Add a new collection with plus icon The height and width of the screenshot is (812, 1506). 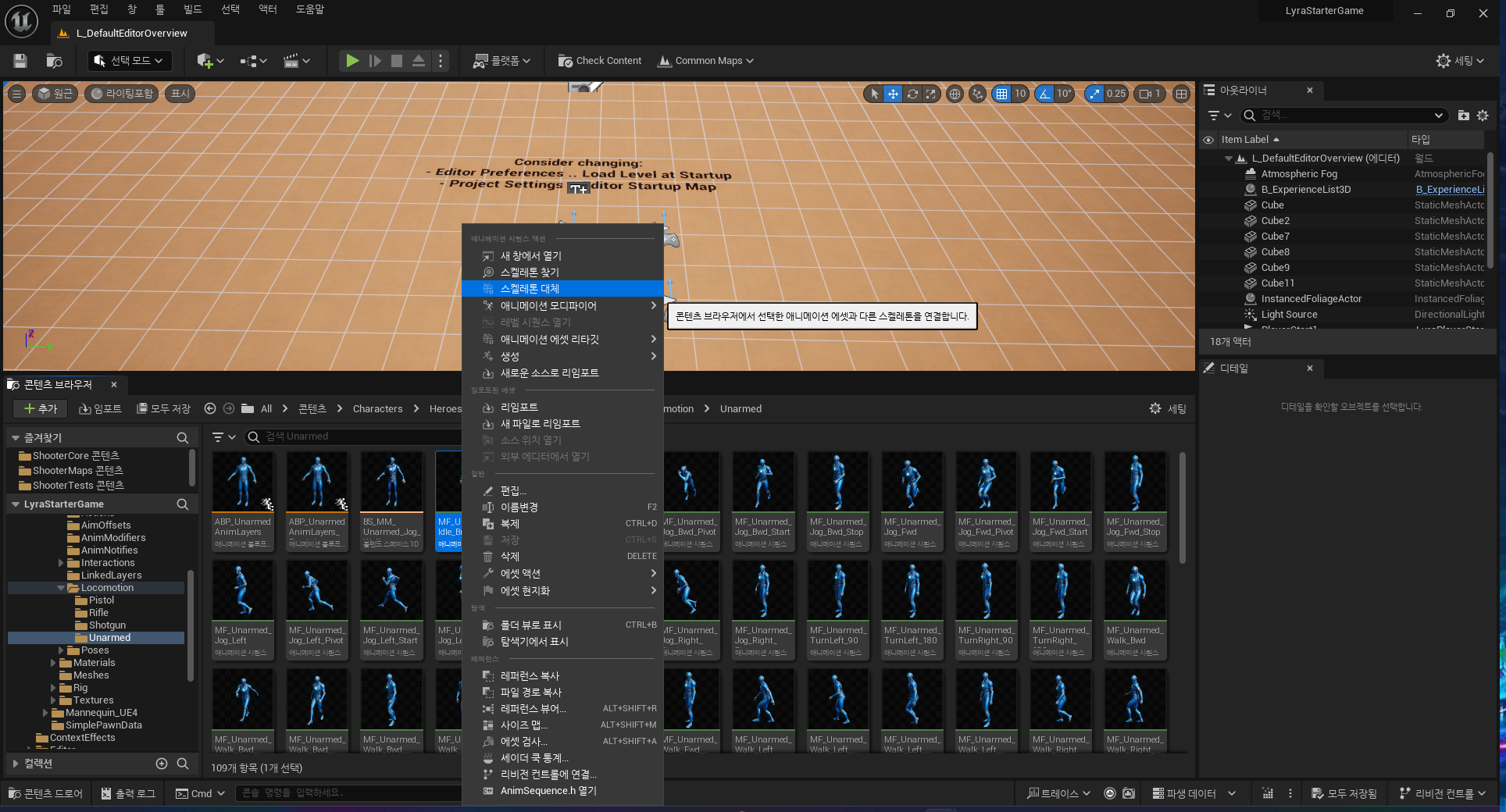[162, 764]
